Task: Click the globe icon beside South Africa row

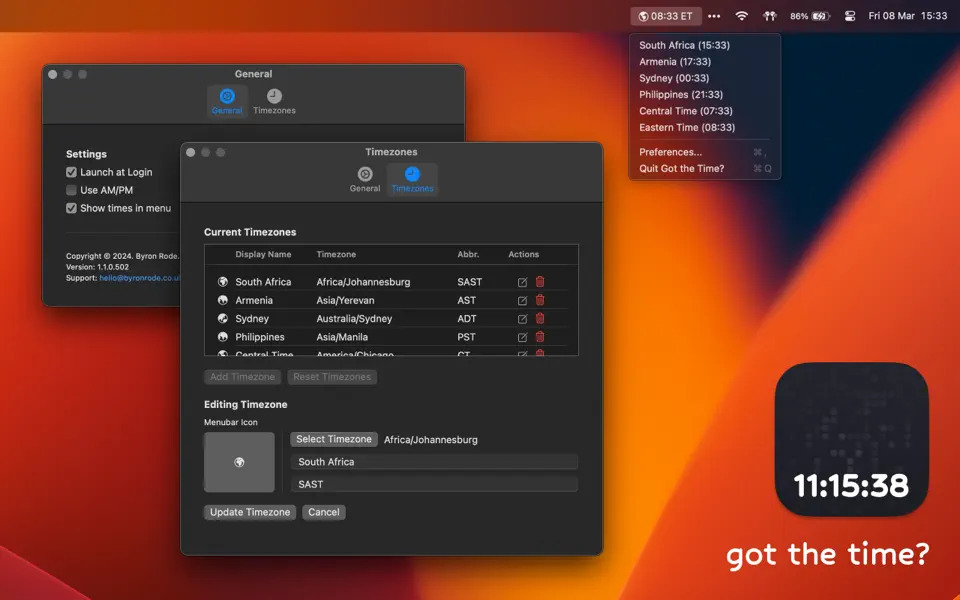Action: click(x=223, y=282)
